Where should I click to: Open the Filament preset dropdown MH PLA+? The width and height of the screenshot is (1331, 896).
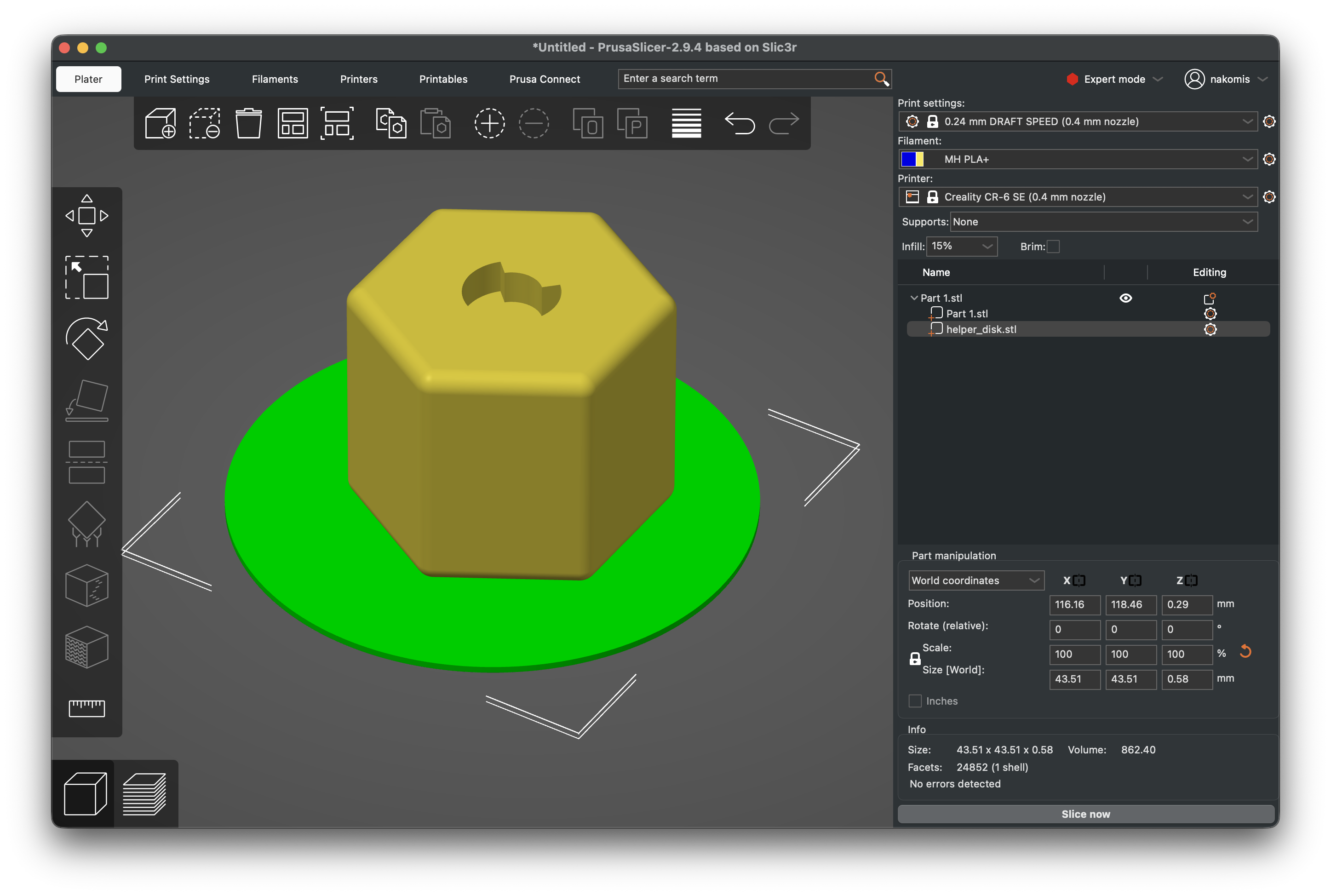point(1078,159)
